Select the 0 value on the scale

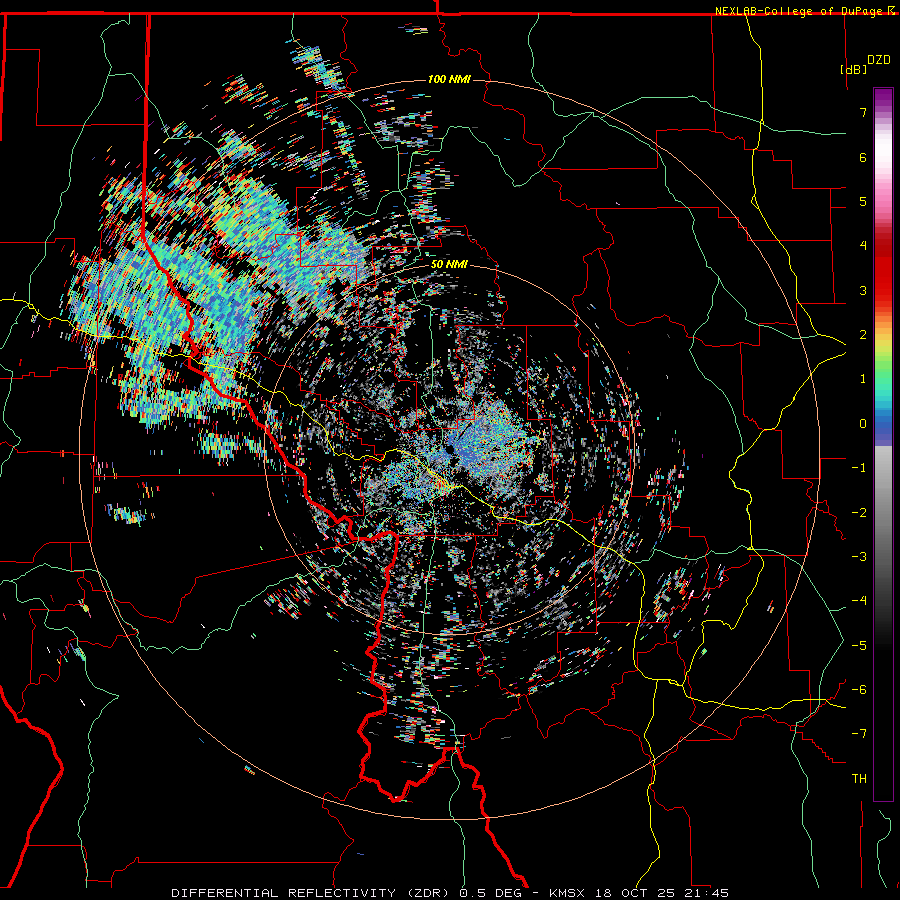click(863, 424)
